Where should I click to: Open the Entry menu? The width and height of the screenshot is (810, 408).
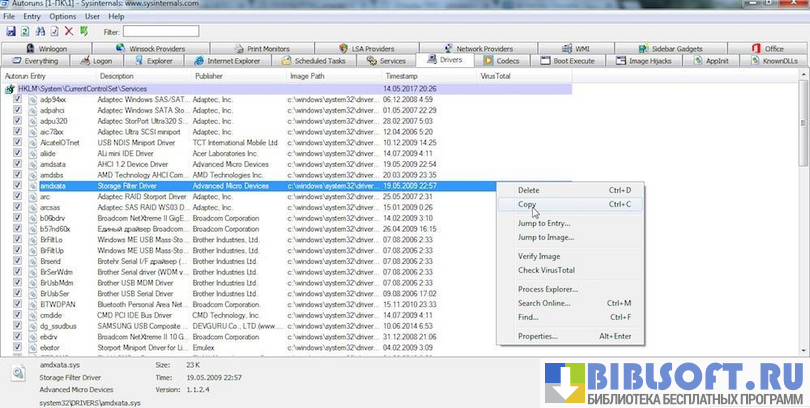click(x=32, y=17)
